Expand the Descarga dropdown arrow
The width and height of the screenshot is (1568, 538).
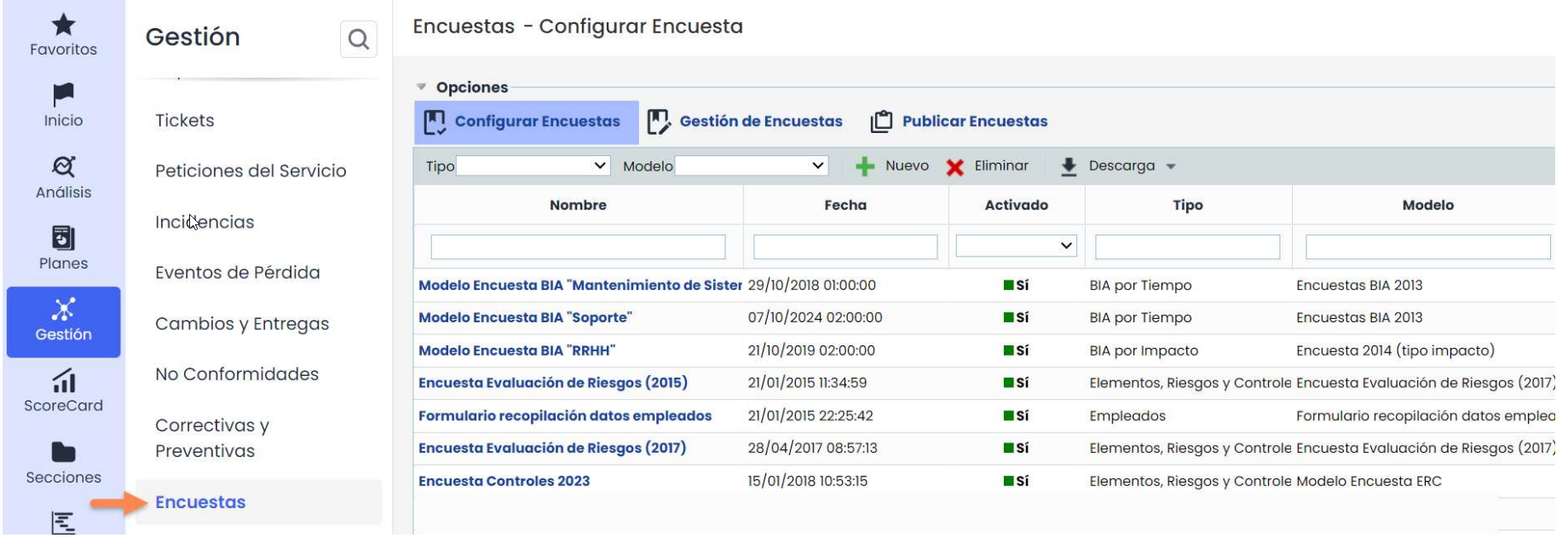[1171, 166]
